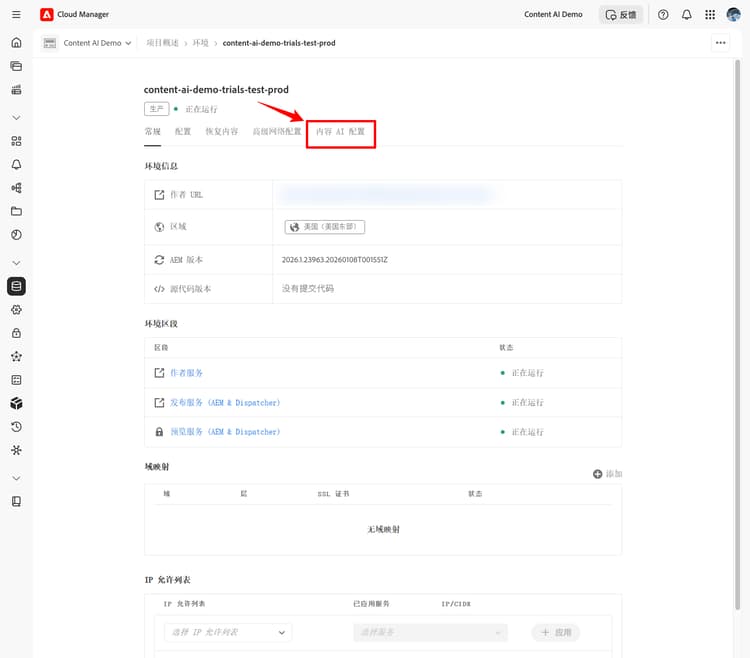Switch to the 恢复内容 tab
The width and height of the screenshot is (750, 658).
[x=221, y=132]
